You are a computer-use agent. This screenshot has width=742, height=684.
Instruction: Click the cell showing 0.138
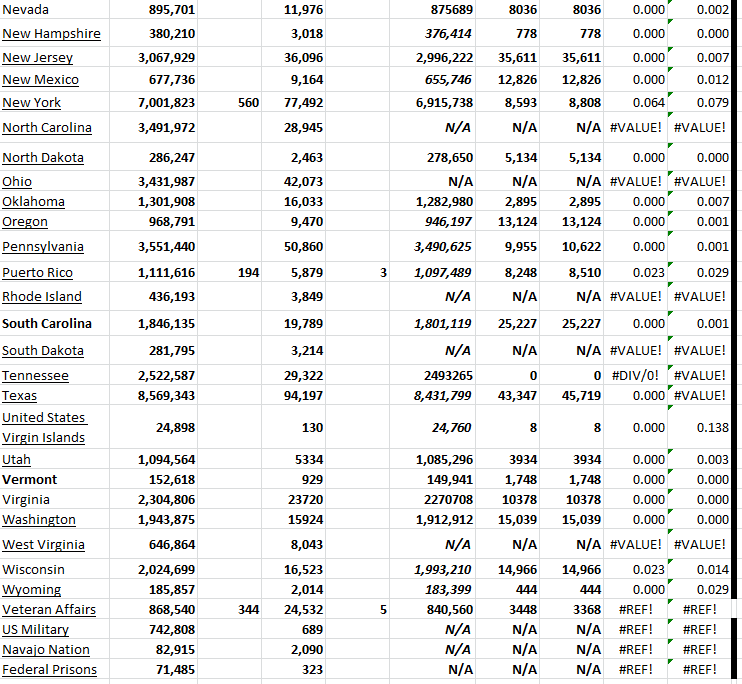point(712,428)
